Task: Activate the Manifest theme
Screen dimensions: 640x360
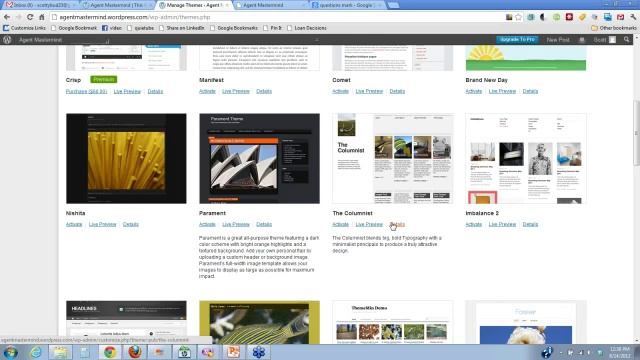Action: 207,91
